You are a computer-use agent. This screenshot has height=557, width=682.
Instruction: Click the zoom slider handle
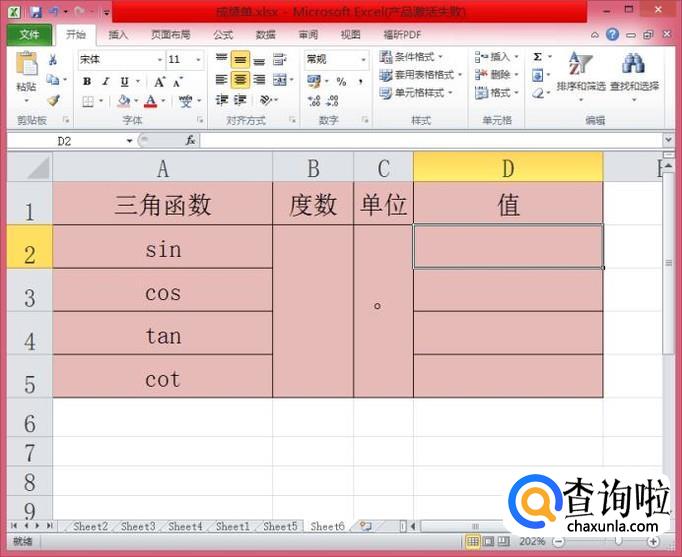click(x=618, y=541)
